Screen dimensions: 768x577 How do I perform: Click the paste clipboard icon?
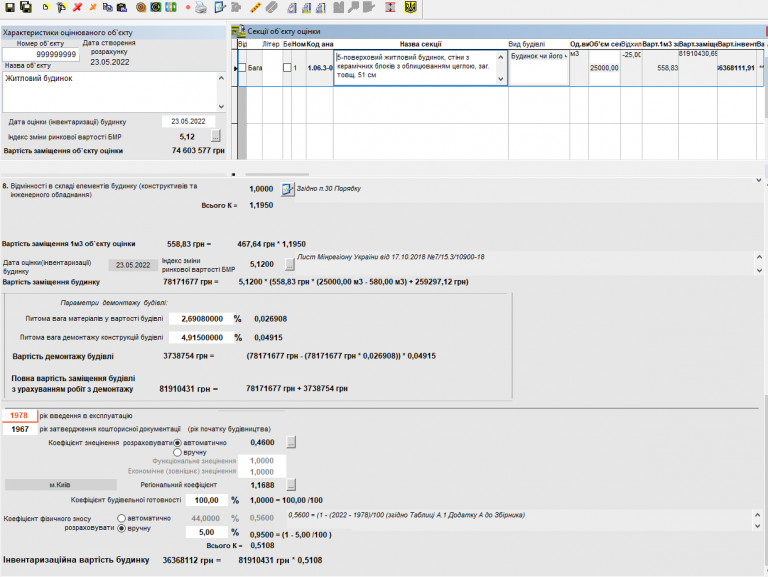click(122, 7)
